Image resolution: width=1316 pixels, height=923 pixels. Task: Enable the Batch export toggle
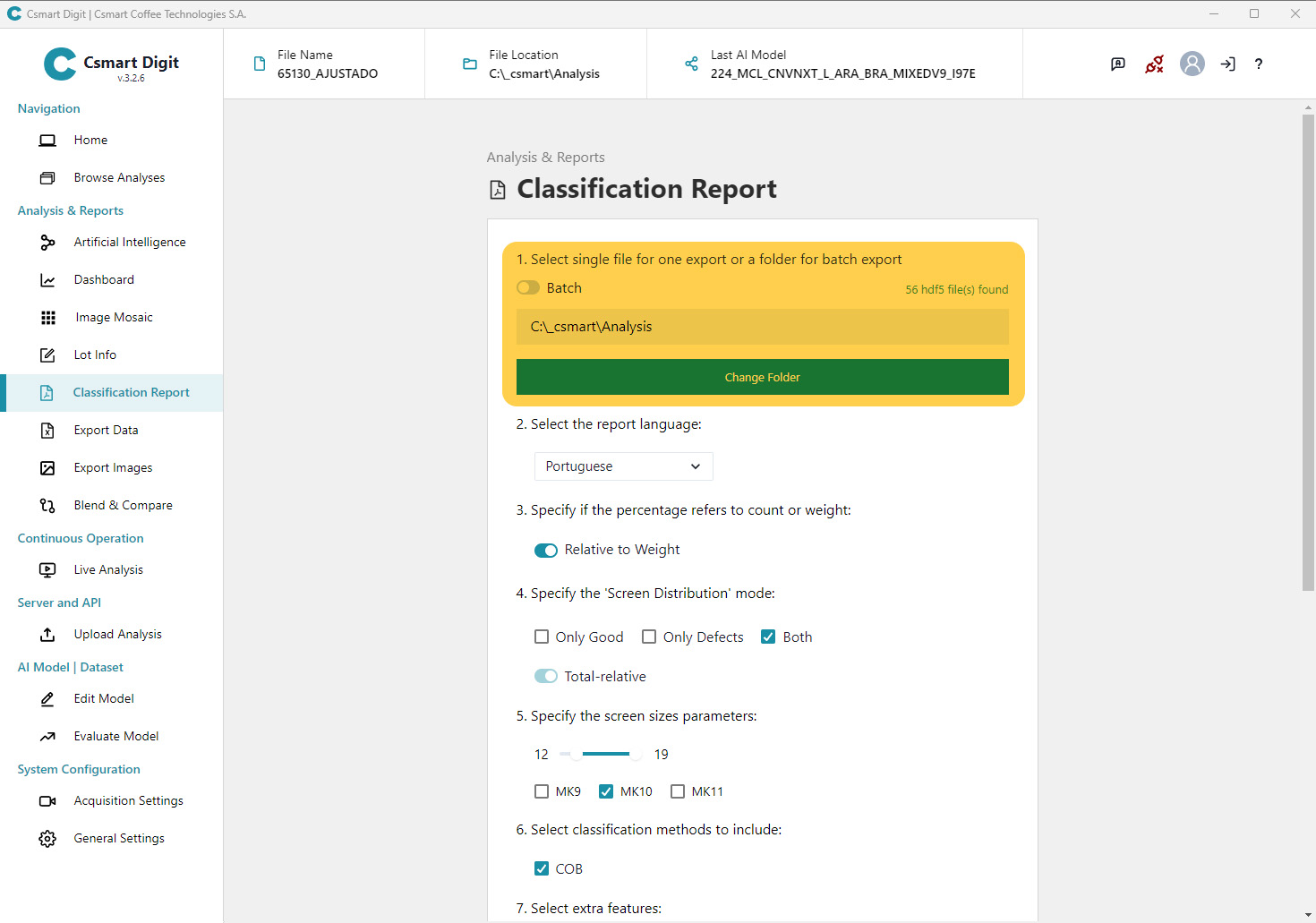click(x=528, y=288)
